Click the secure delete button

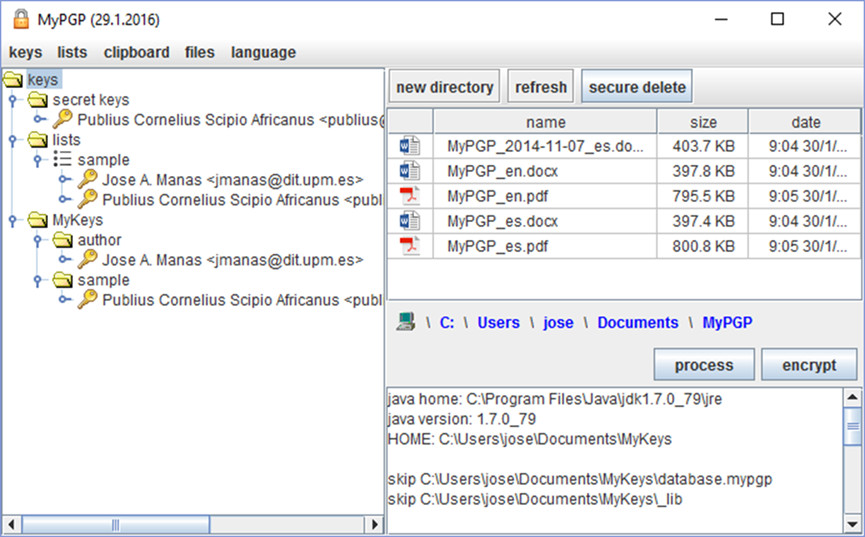click(637, 87)
